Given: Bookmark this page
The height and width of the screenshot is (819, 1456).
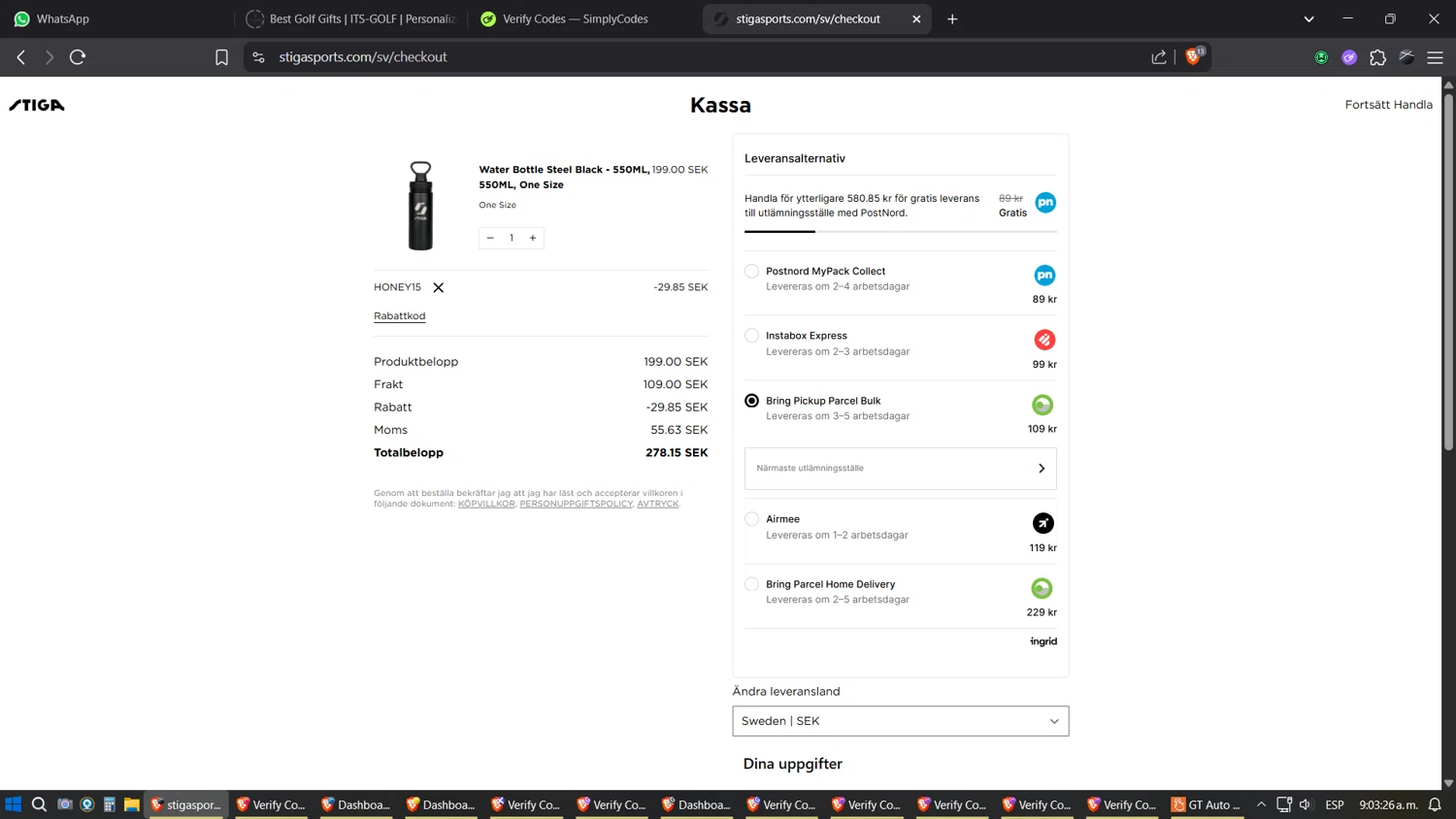Looking at the screenshot, I should (x=221, y=57).
